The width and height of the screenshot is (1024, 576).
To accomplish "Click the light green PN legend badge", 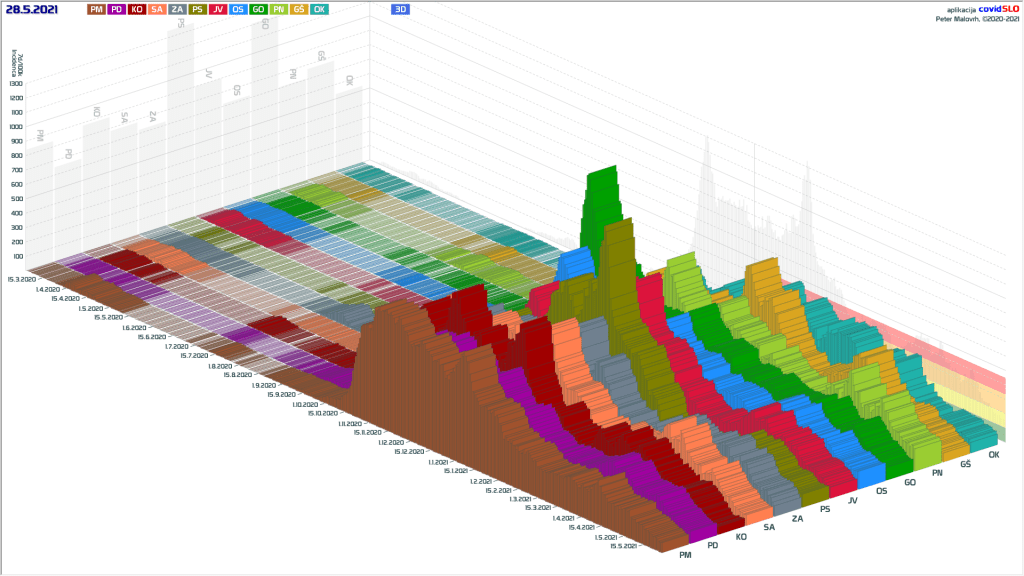I will pos(278,9).
